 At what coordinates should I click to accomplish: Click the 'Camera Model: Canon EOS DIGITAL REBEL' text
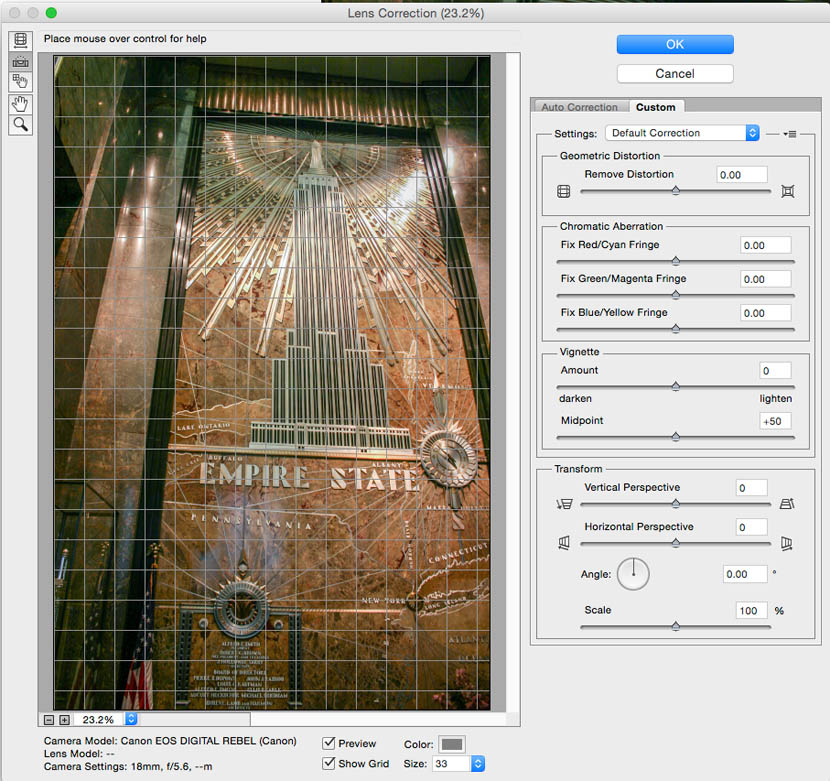pyautogui.click(x=170, y=741)
